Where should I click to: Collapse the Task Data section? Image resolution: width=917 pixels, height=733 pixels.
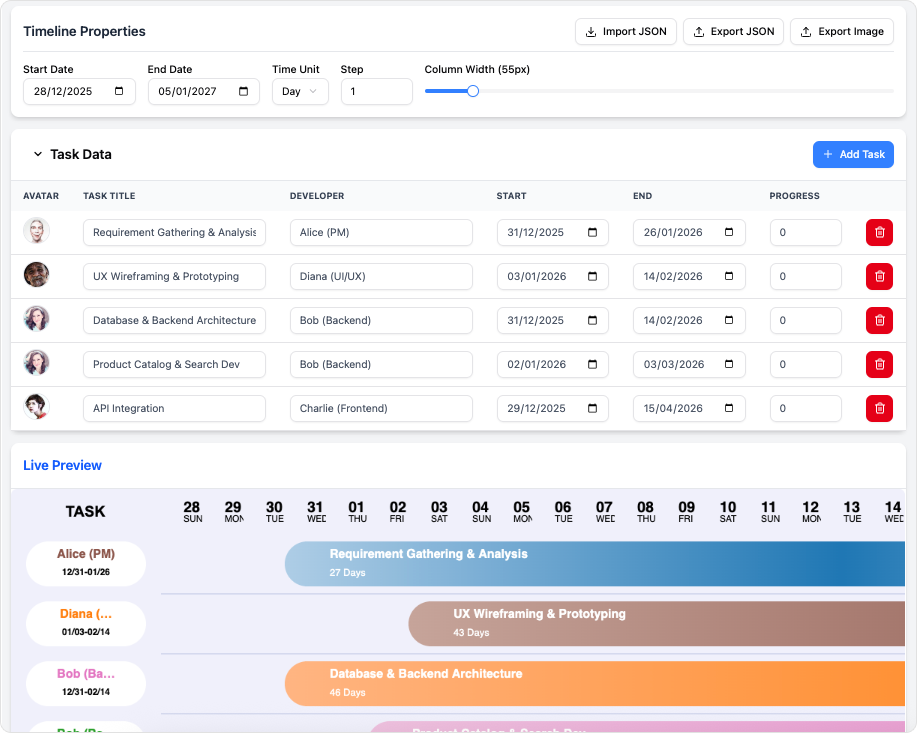coord(38,155)
